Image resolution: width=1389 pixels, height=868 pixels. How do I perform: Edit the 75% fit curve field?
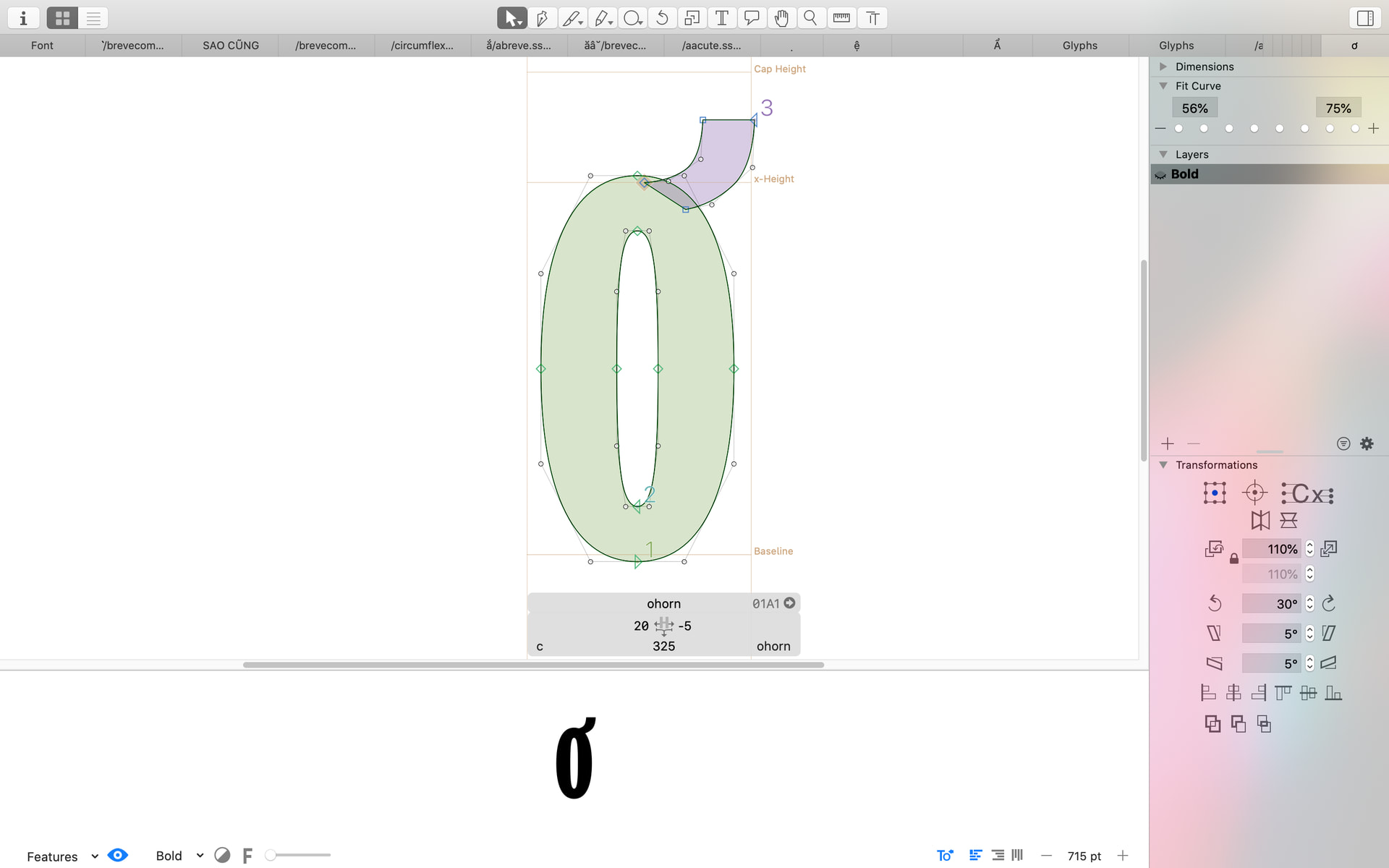1338,109
